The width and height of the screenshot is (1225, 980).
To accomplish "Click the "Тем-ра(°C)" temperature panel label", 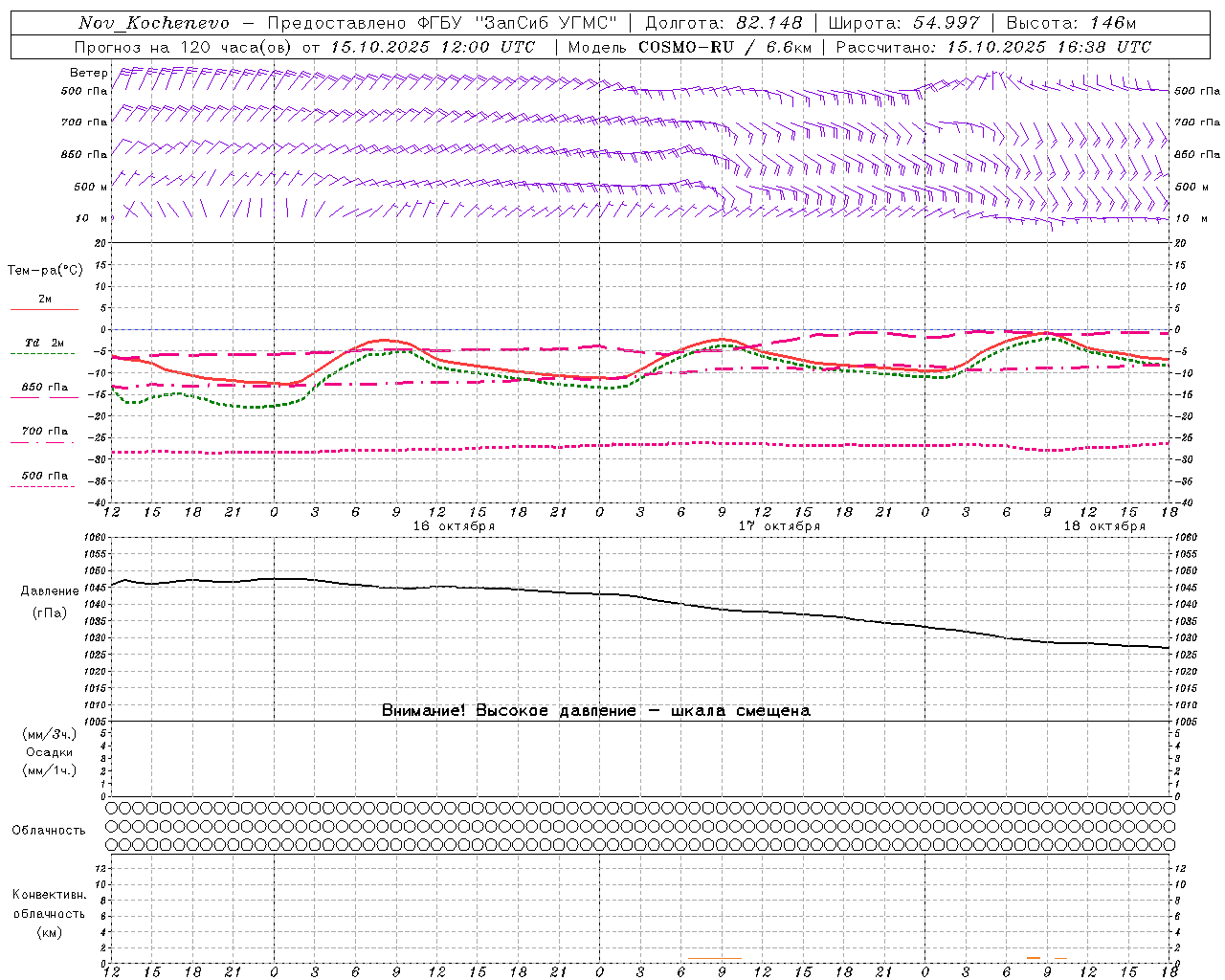I will coord(45,271).
